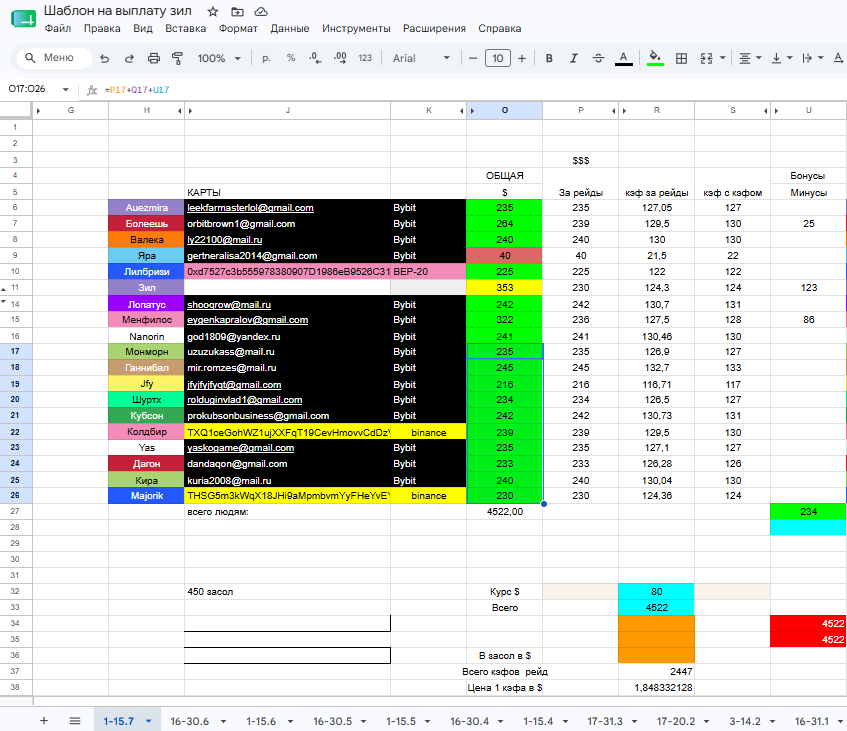Viewport: 847px width, 731px height.
Task: Open the Инструменты menu
Action: click(357, 29)
